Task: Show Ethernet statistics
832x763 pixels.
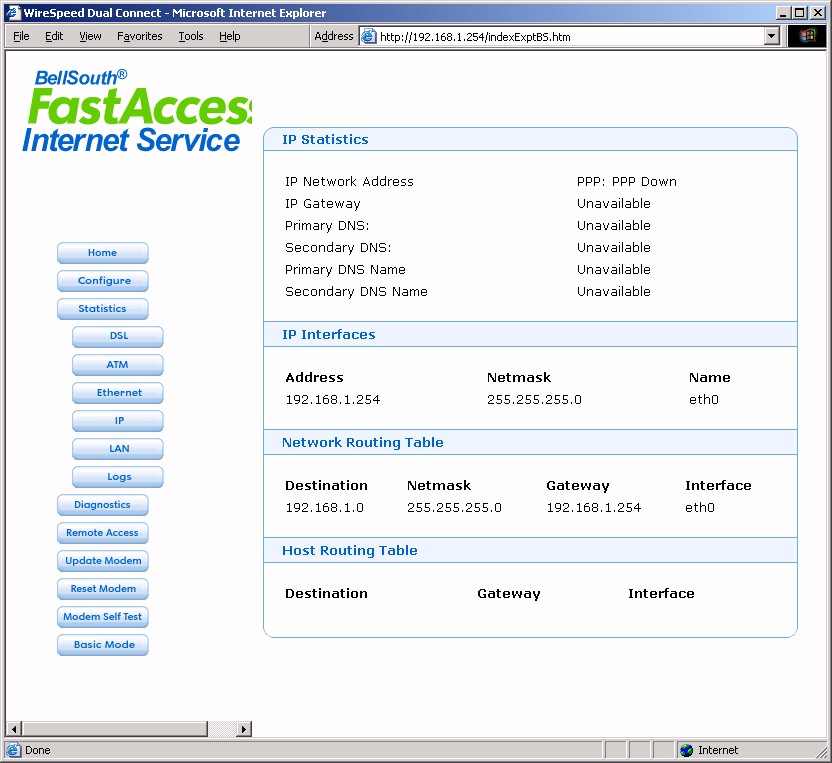Action: 118,393
